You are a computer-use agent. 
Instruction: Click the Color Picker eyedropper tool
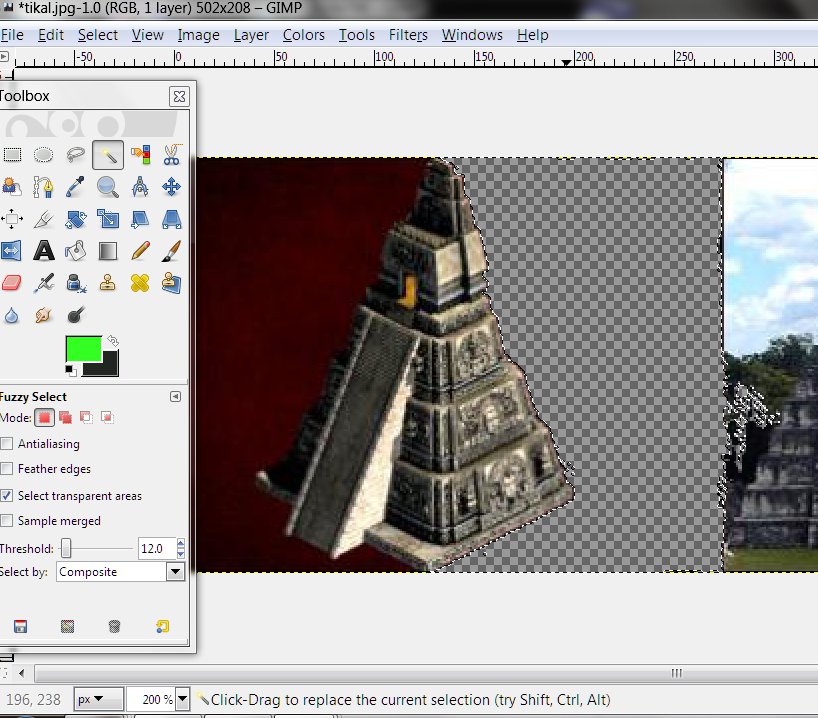pyautogui.click(x=76, y=187)
